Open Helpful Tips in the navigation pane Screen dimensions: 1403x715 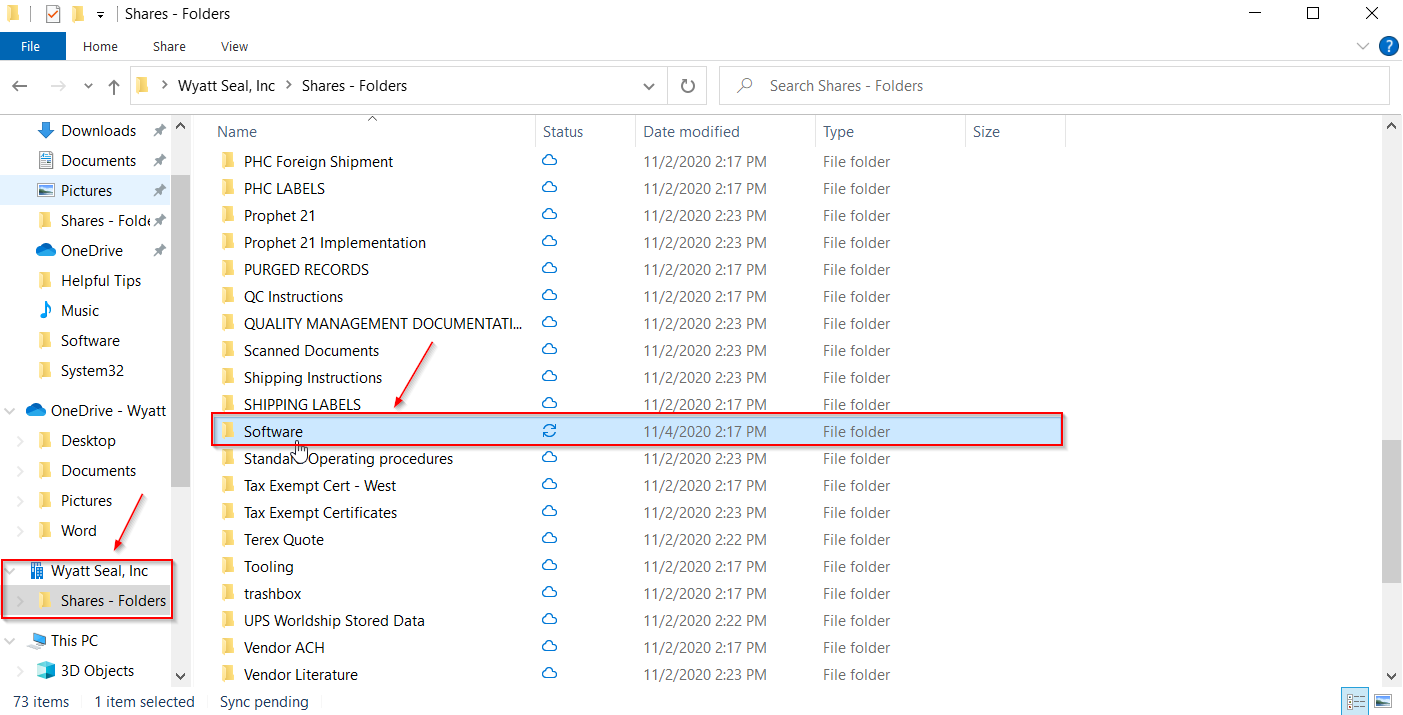click(101, 281)
